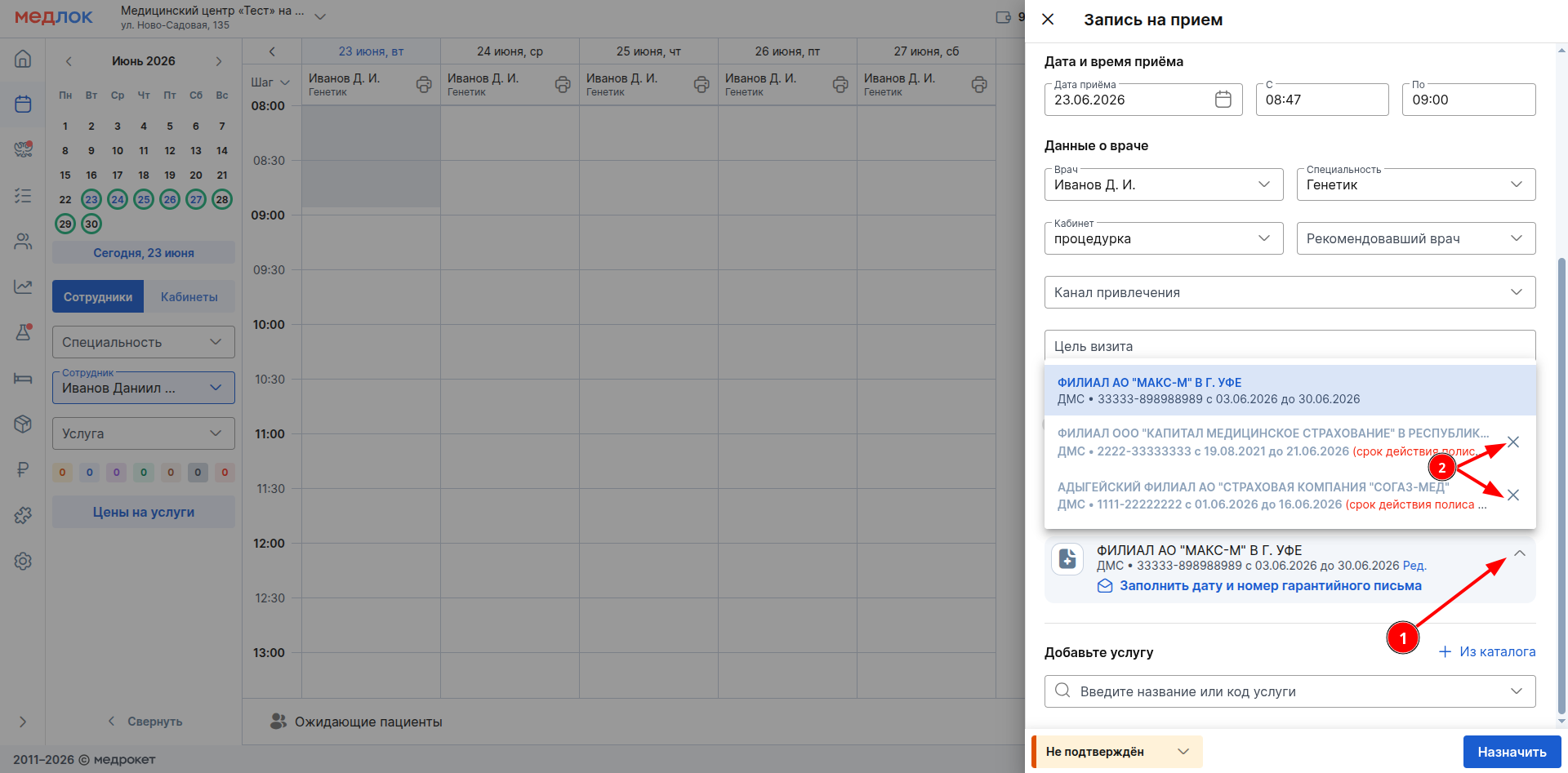Open the analytics chart sidebar icon
The image size is (1568, 773).
(23, 287)
